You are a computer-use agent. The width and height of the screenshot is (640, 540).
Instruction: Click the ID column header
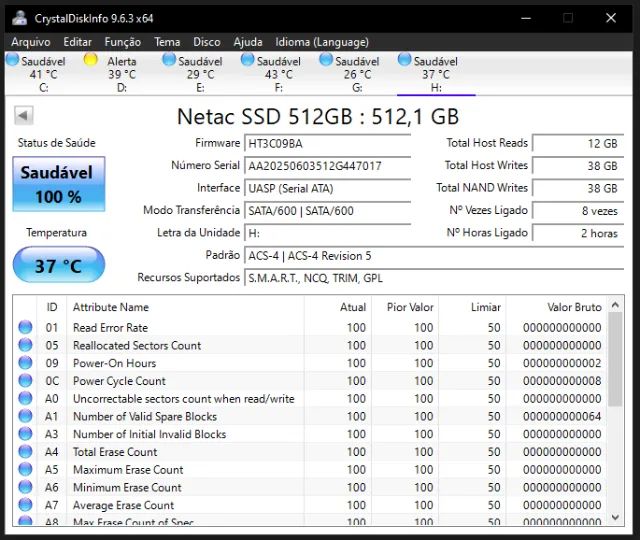coord(52,307)
